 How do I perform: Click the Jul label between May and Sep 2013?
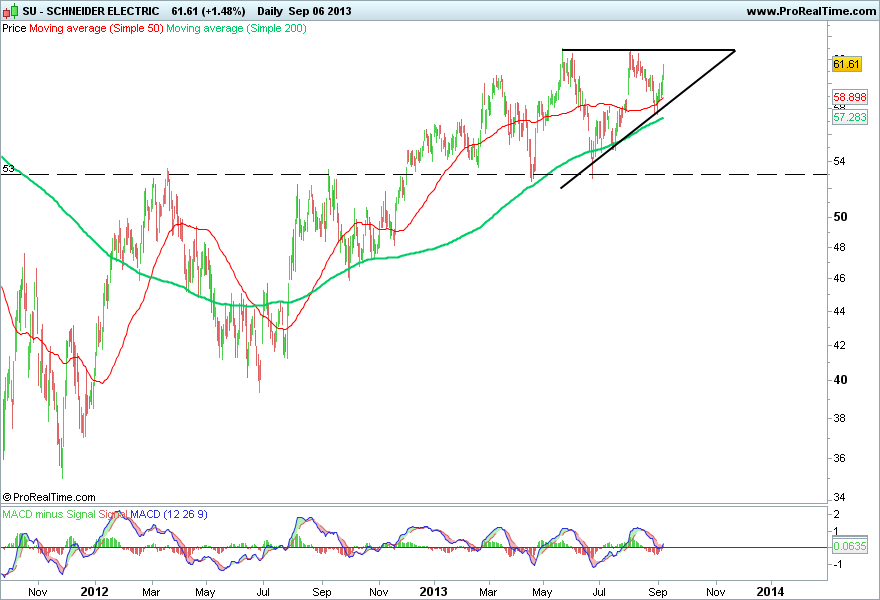[x=599, y=592]
